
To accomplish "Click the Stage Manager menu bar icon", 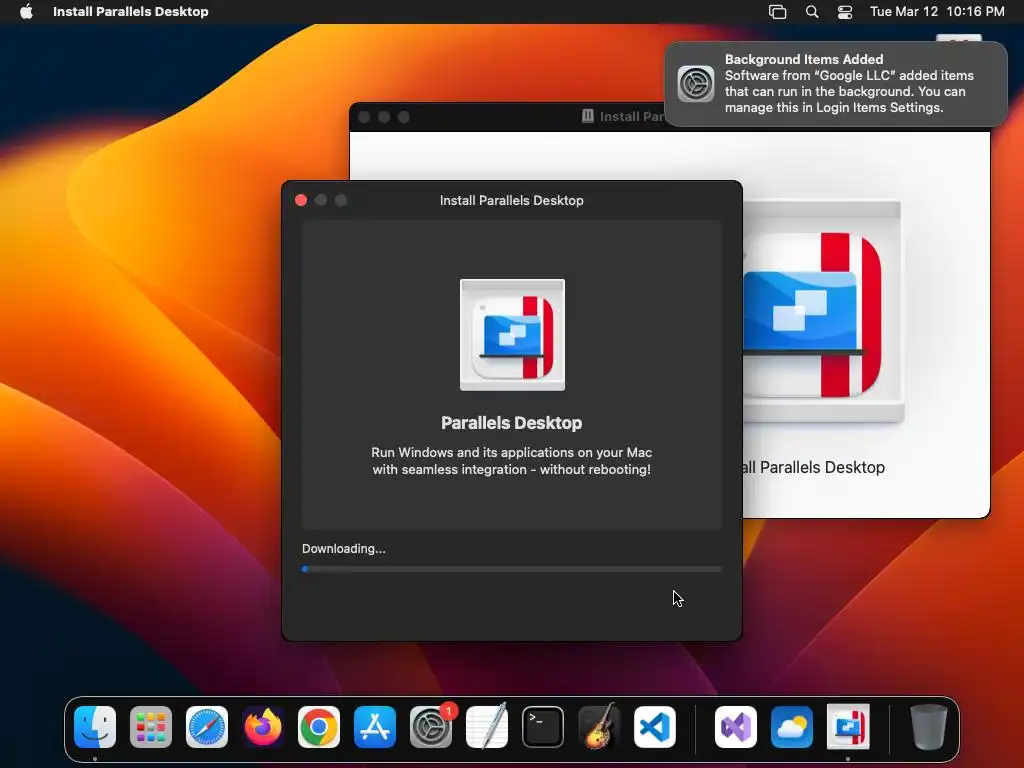I will coord(777,12).
